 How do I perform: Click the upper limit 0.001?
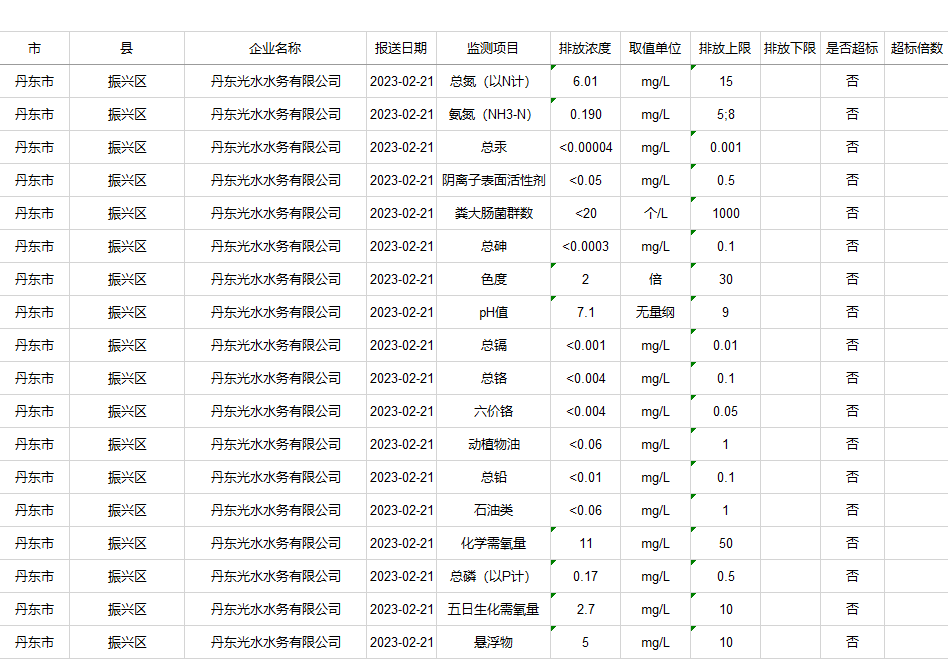tap(725, 147)
